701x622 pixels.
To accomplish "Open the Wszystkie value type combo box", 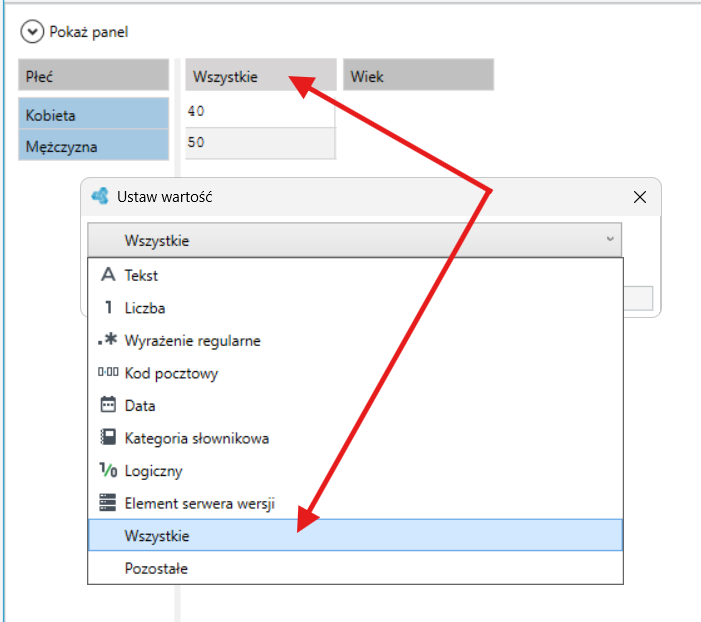I will coord(355,240).
